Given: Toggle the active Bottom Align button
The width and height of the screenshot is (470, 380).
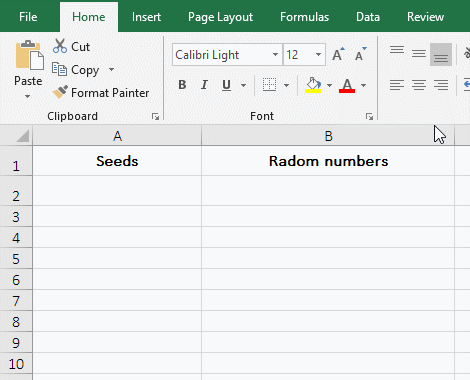Looking at the screenshot, I should tap(441, 54).
